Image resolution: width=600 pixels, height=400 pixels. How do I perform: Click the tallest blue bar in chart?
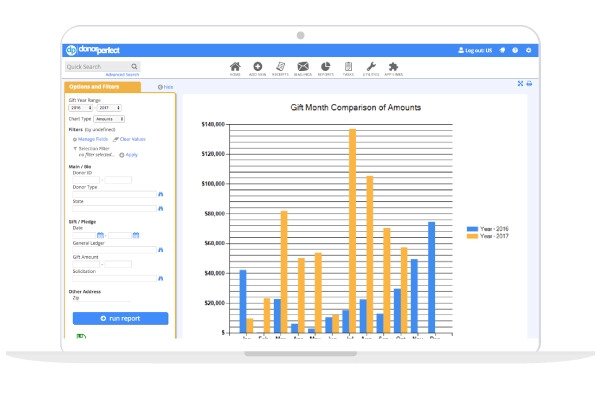(x=431, y=277)
